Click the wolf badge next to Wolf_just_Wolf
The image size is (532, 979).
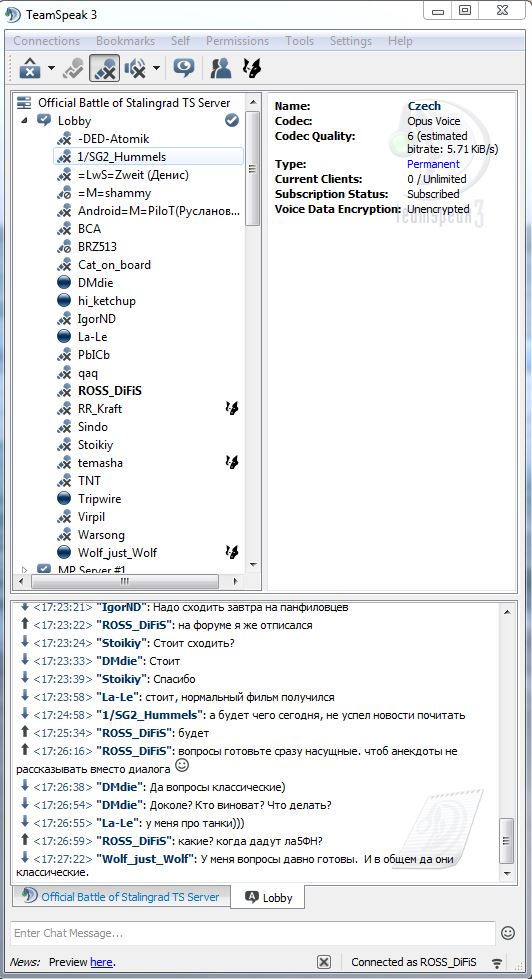point(232,552)
